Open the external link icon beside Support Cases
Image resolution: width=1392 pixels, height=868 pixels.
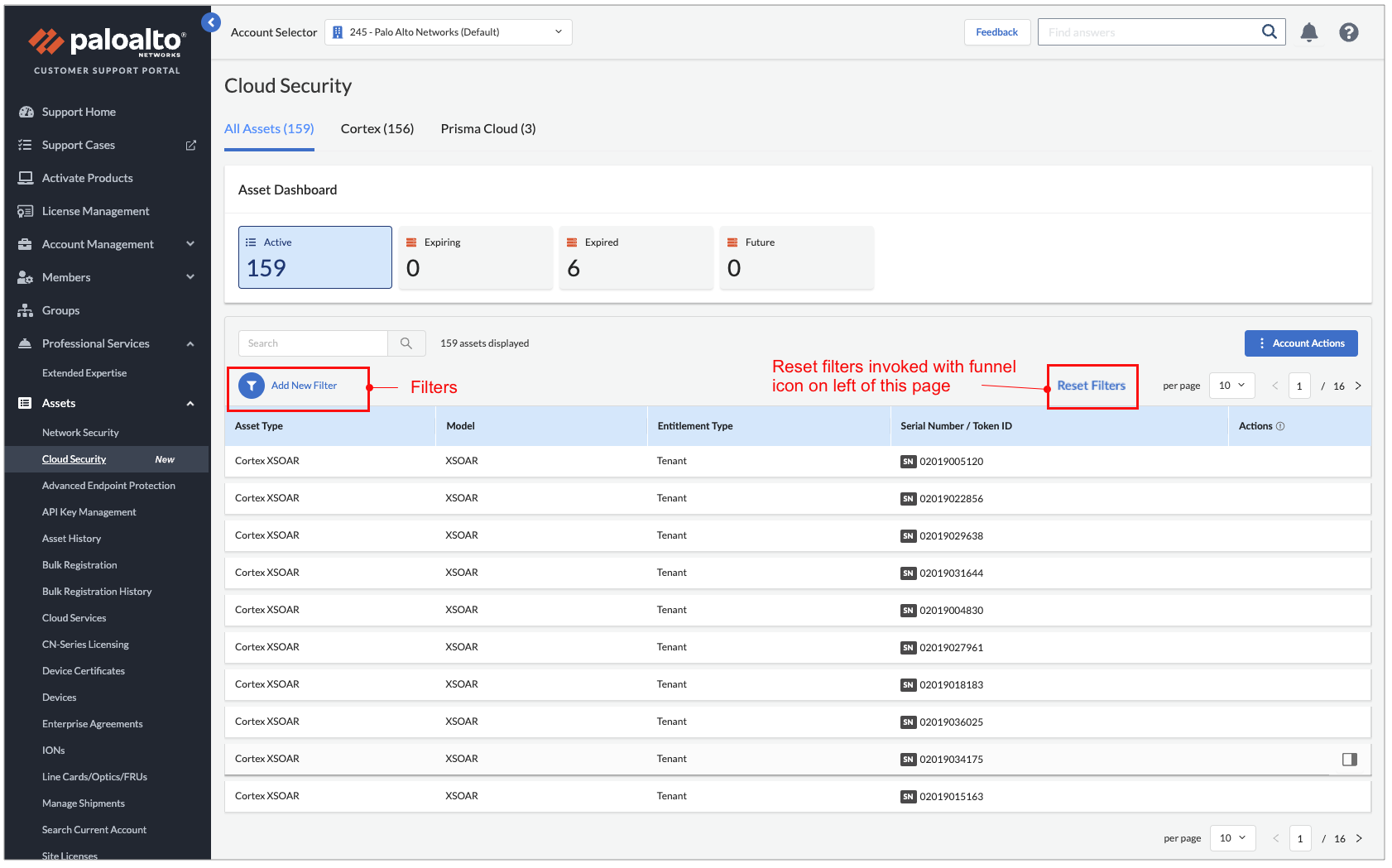pyautogui.click(x=191, y=145)
